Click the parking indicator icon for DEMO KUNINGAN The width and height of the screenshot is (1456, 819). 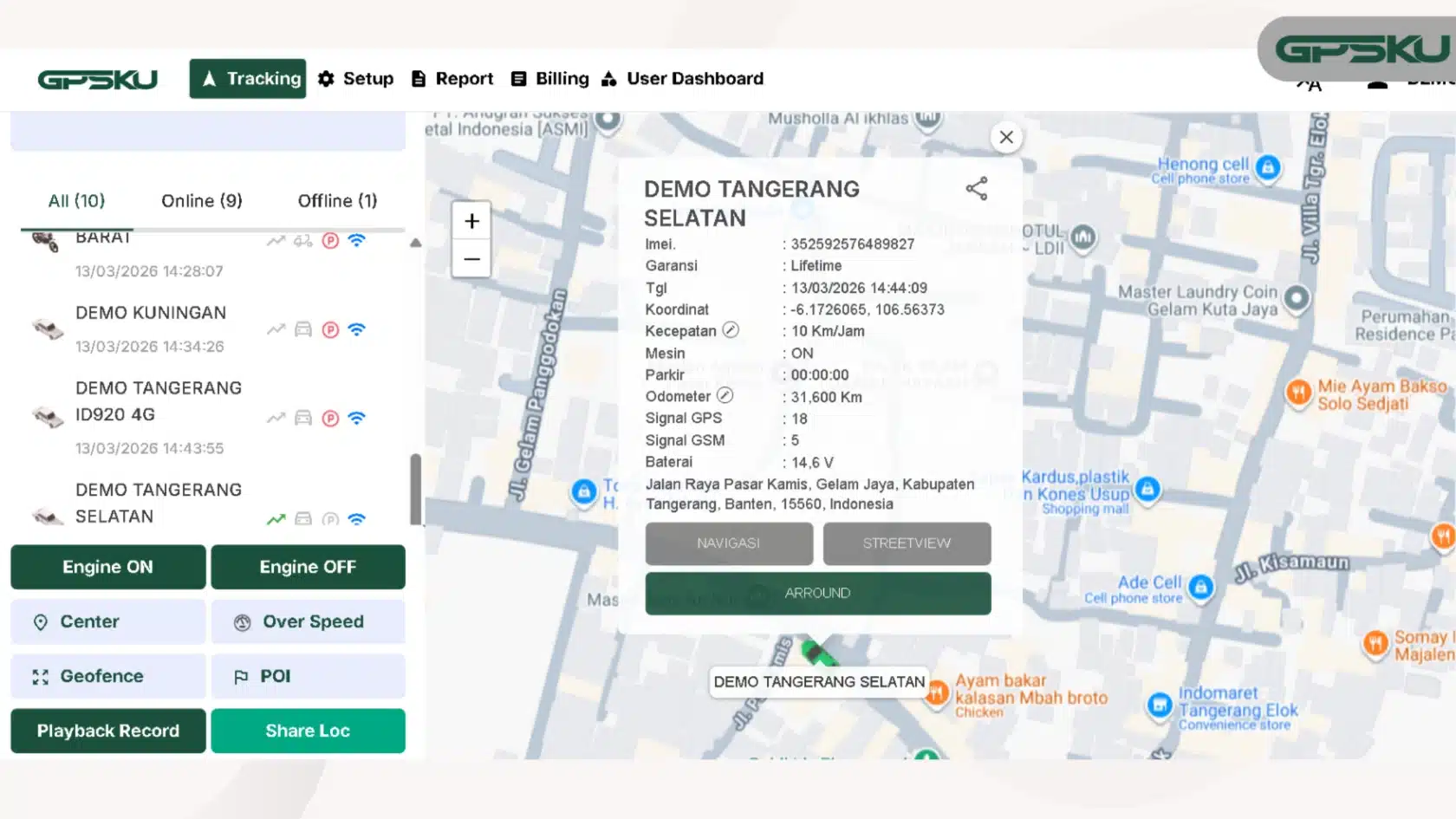(x=329, y=329)
